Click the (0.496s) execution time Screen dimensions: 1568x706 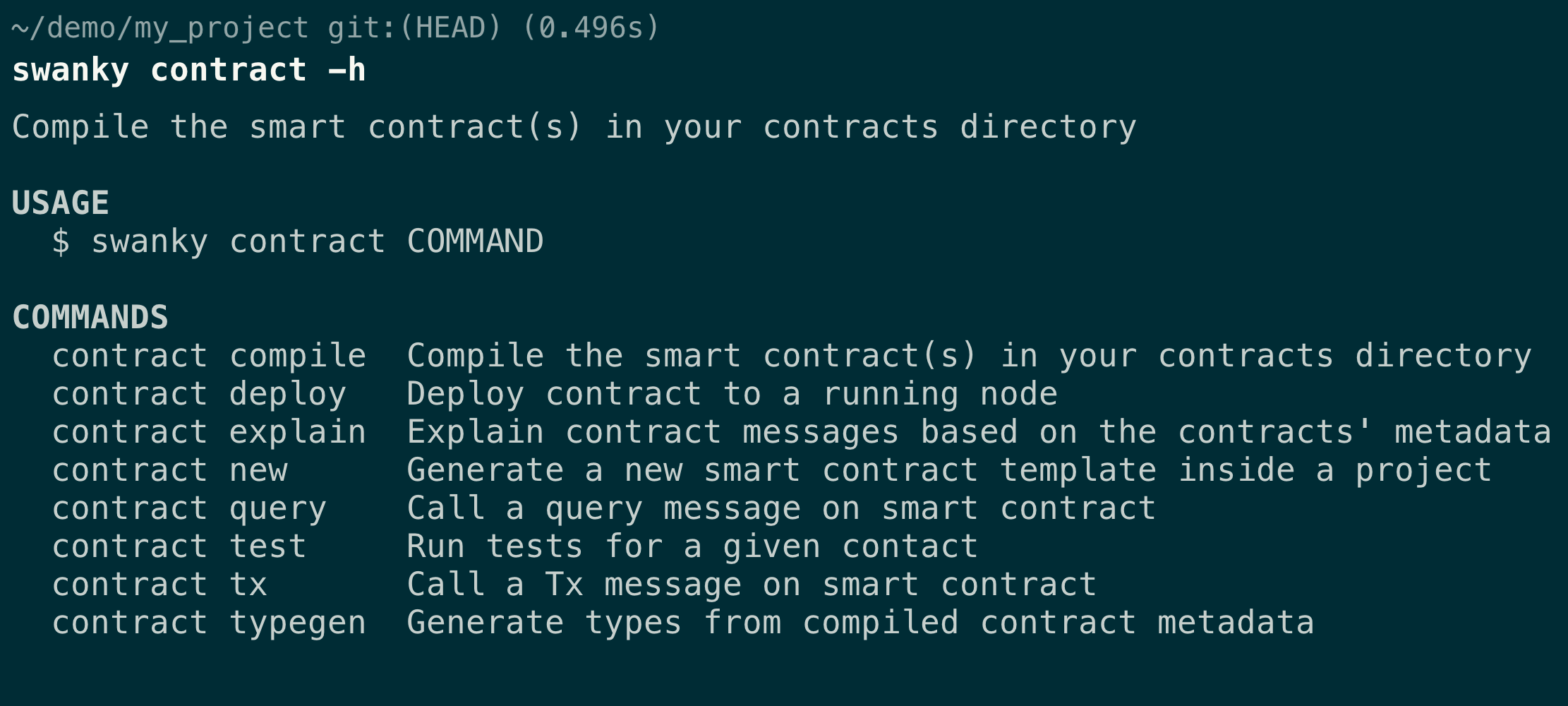[x=591, y=28]
